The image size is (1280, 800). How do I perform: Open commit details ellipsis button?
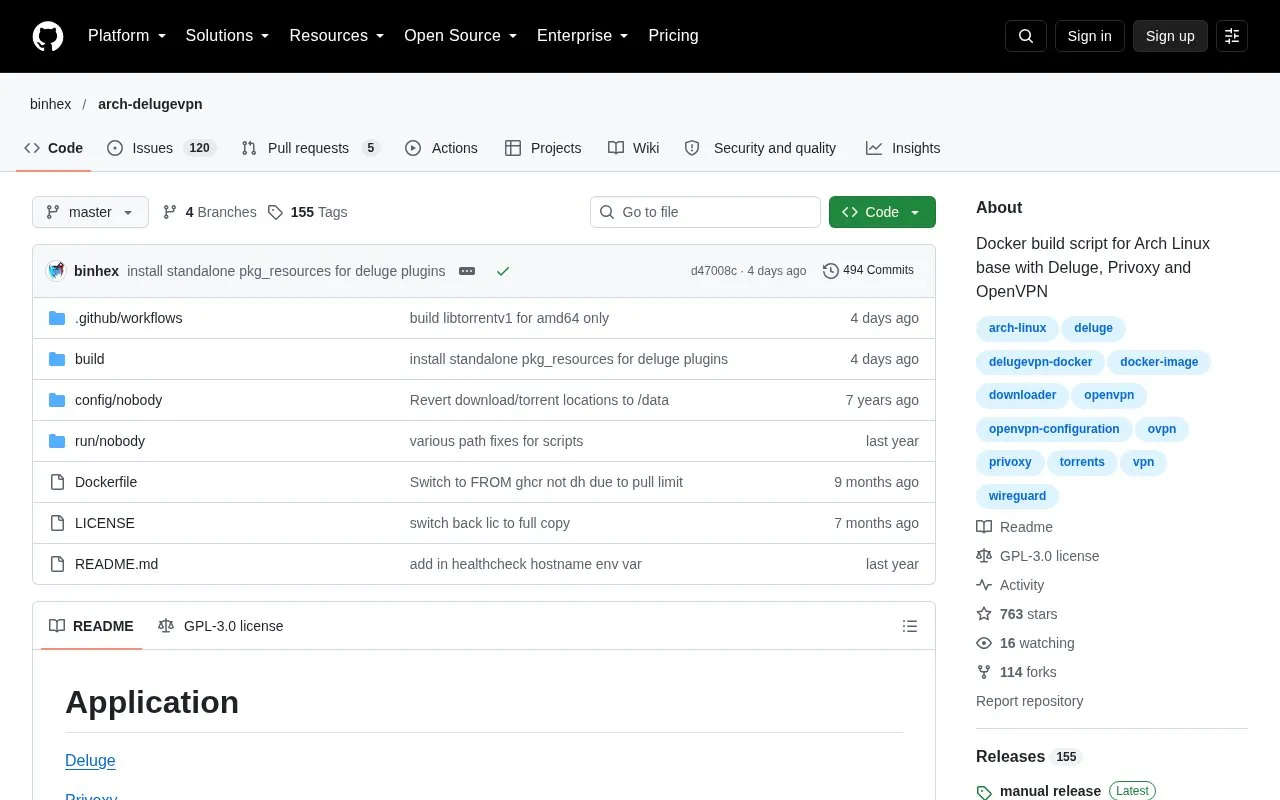click(x=467, y=271)
